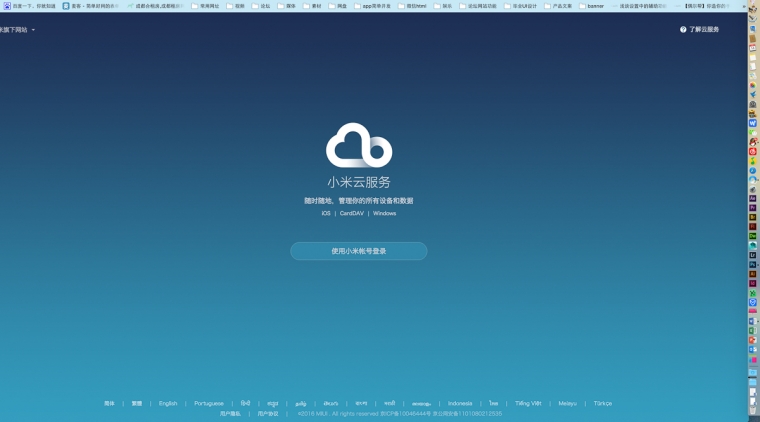The image size is (760, 422).
Task: Open the blue W app in dock
Action: (753, 123)
